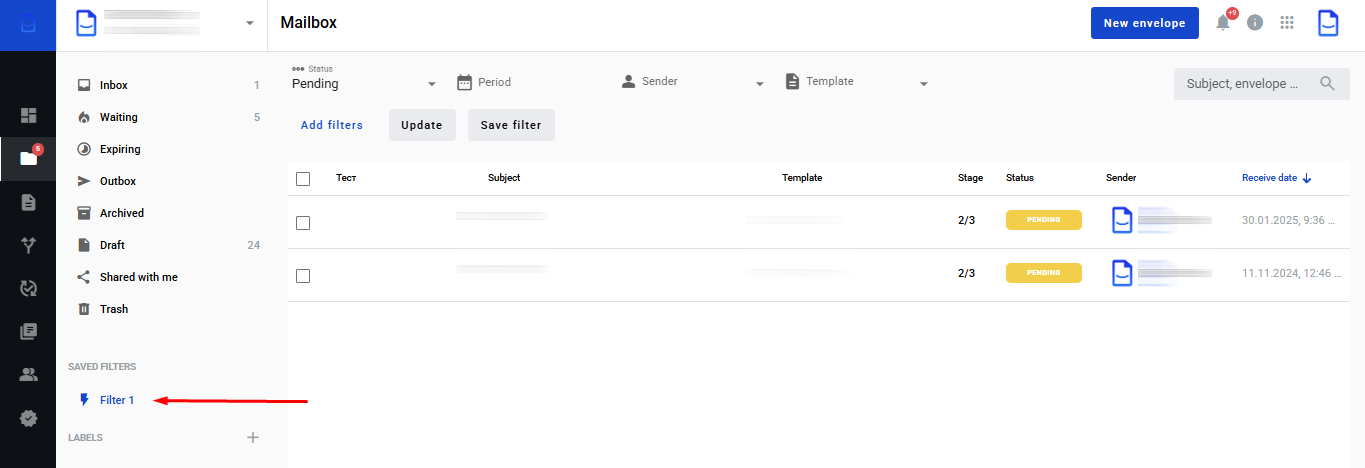Click the date 30.01.2025, 9:36
This screenshot has height=468, width=1365.
(x=1288, y=220)
